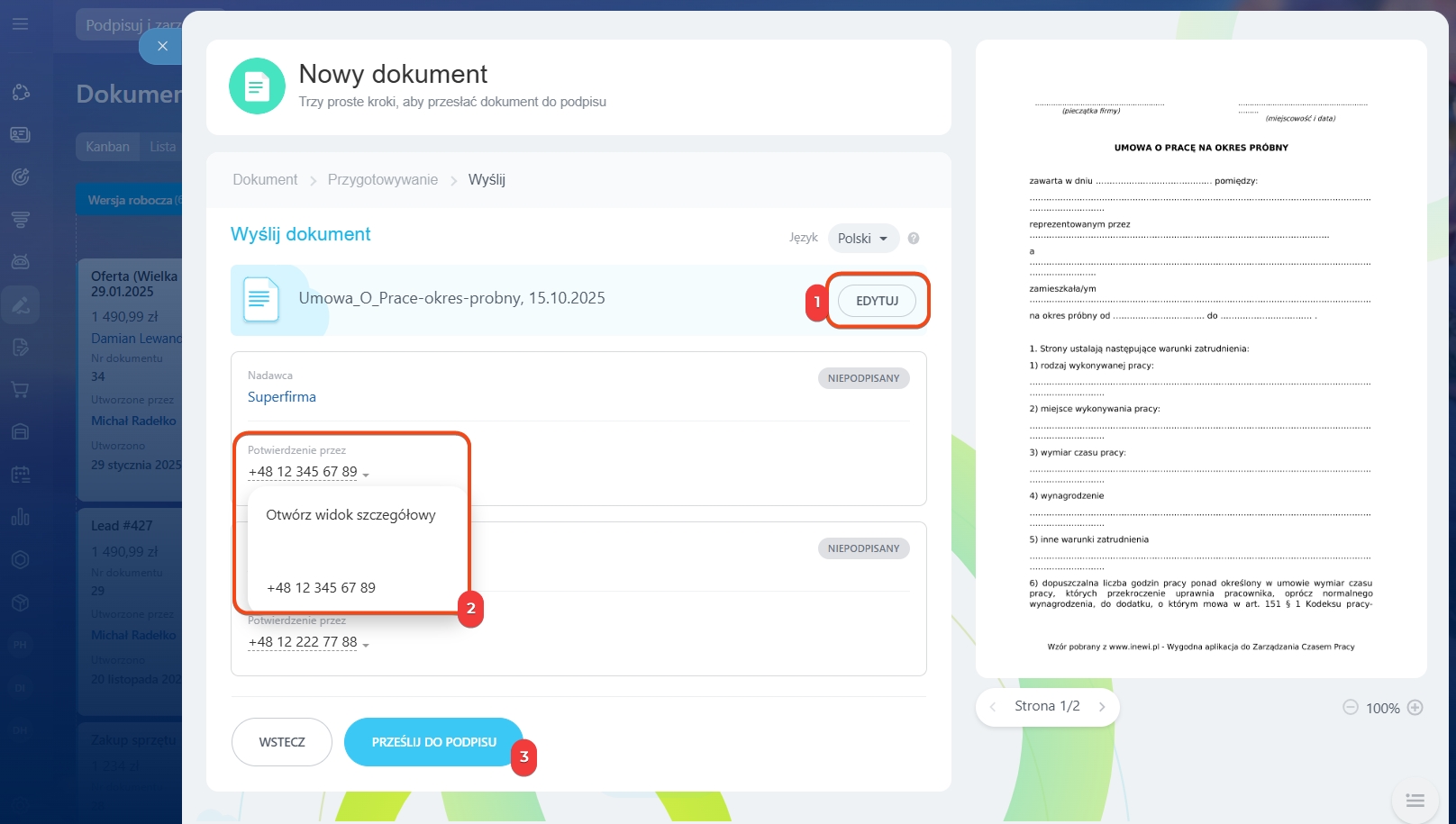1456x824 pixels.
Task: Go to the Dokument breadcrumb step
Action: click(265, 180)
